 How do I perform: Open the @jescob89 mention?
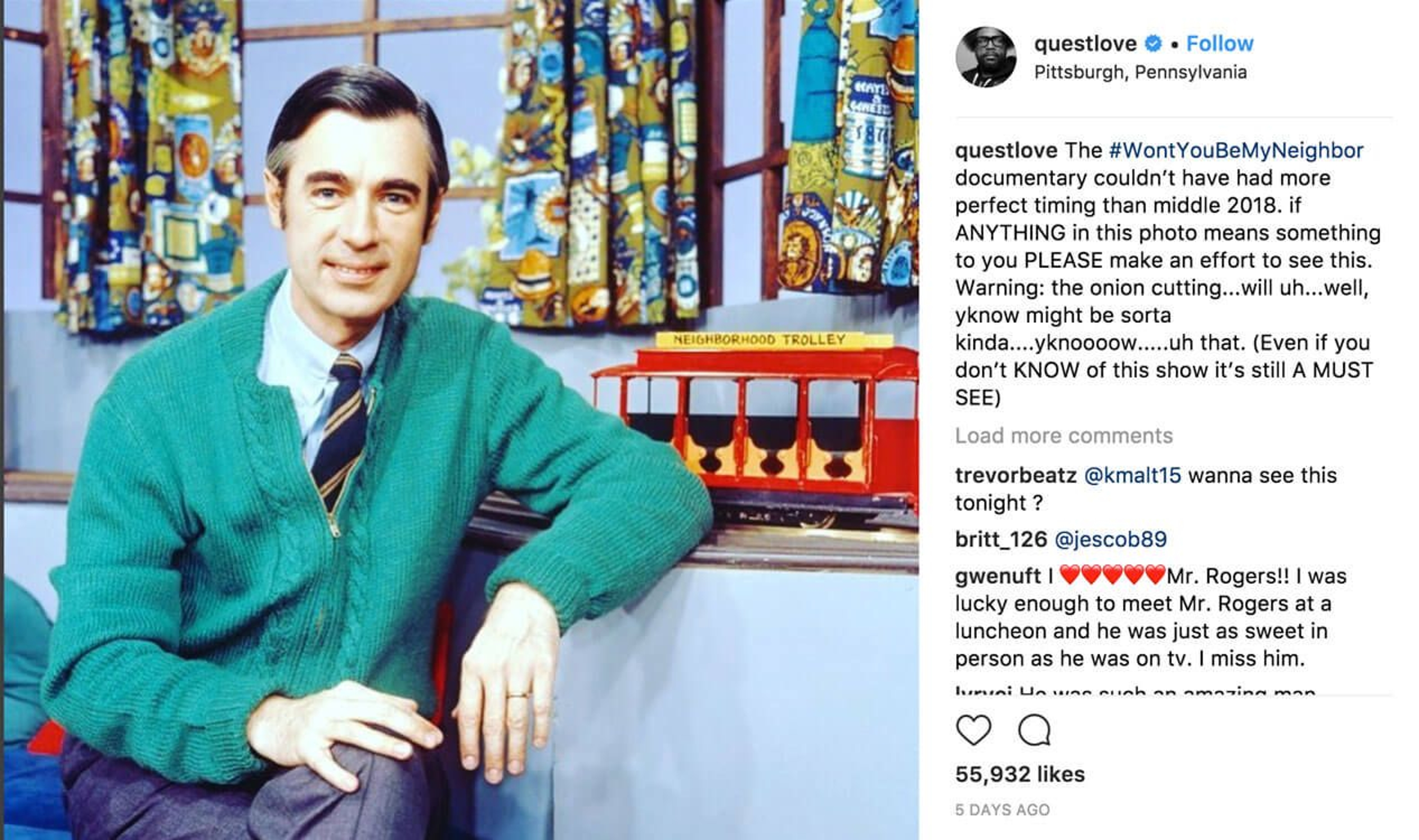[1110, 540]
